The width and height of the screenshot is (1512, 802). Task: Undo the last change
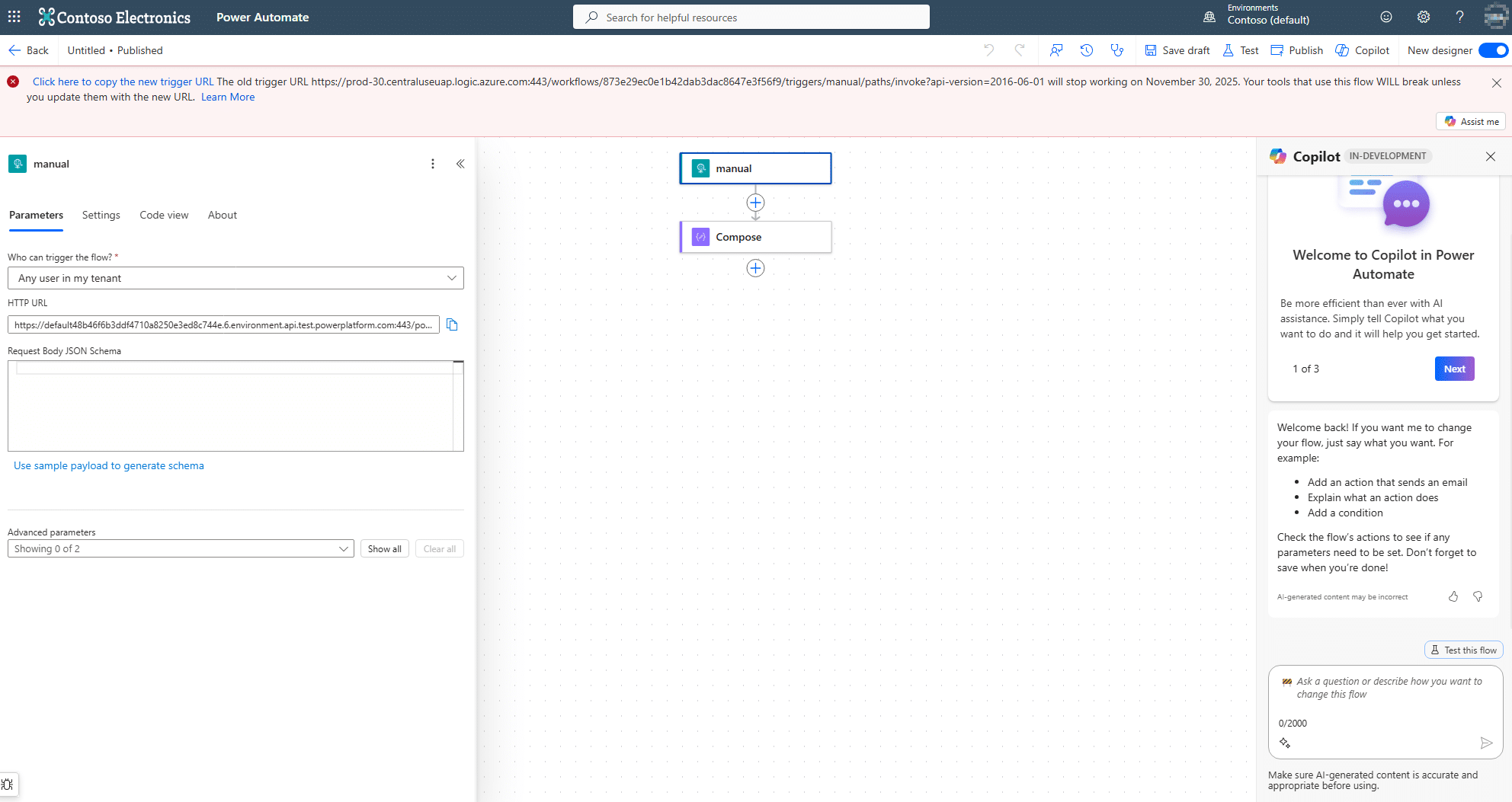click(x=988, y=50)
